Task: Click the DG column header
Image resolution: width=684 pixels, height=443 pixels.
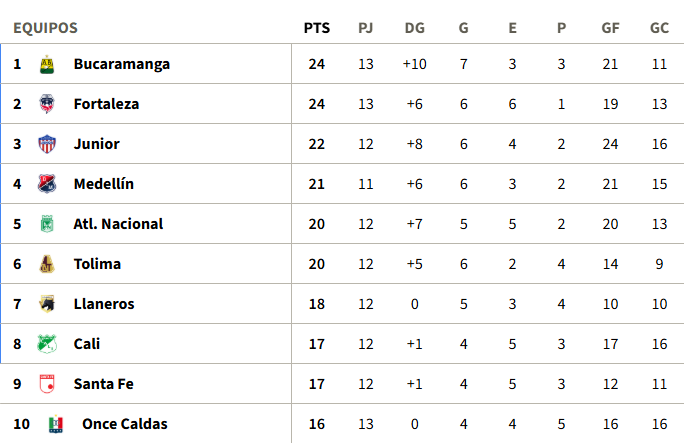Action: click(x=414, y=28)
